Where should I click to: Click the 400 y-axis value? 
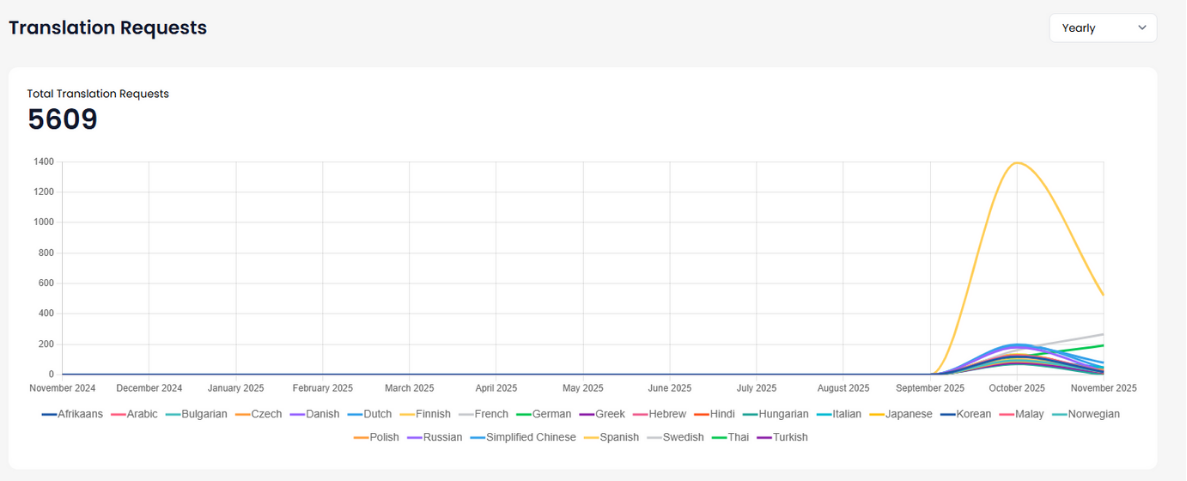[47, 314]
